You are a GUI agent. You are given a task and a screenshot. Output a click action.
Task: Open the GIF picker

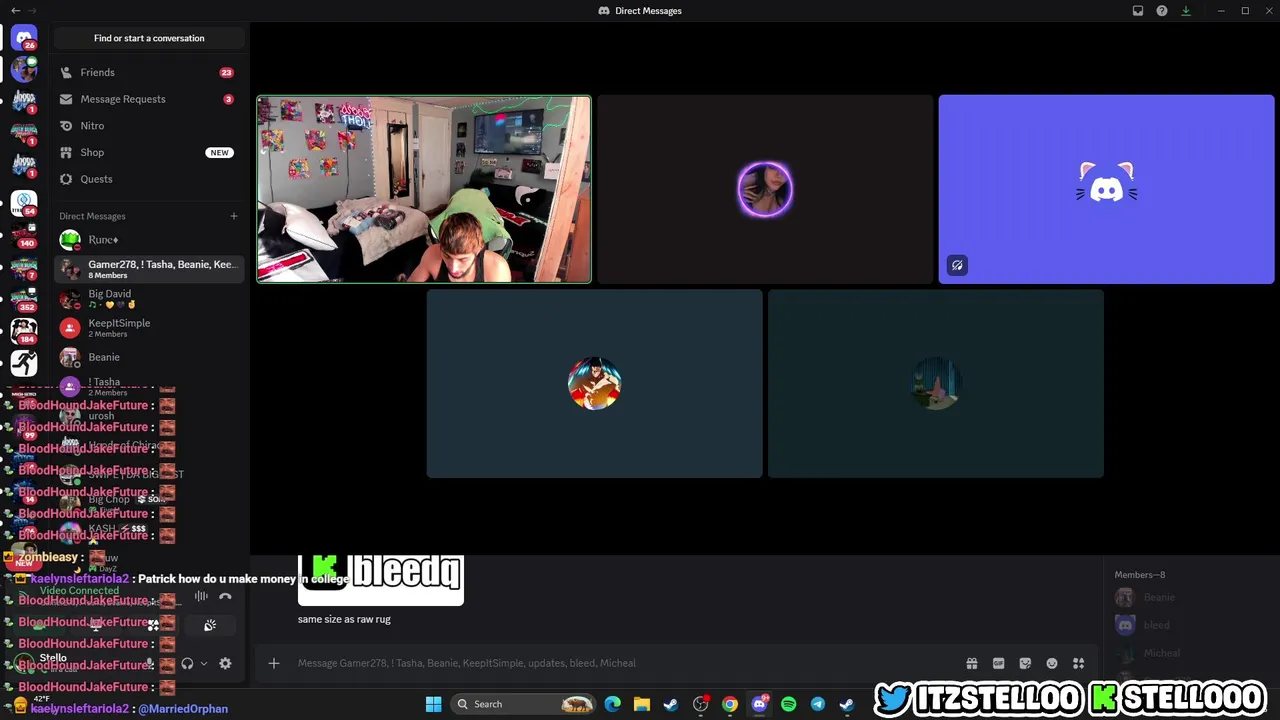(x=998, y=663)
